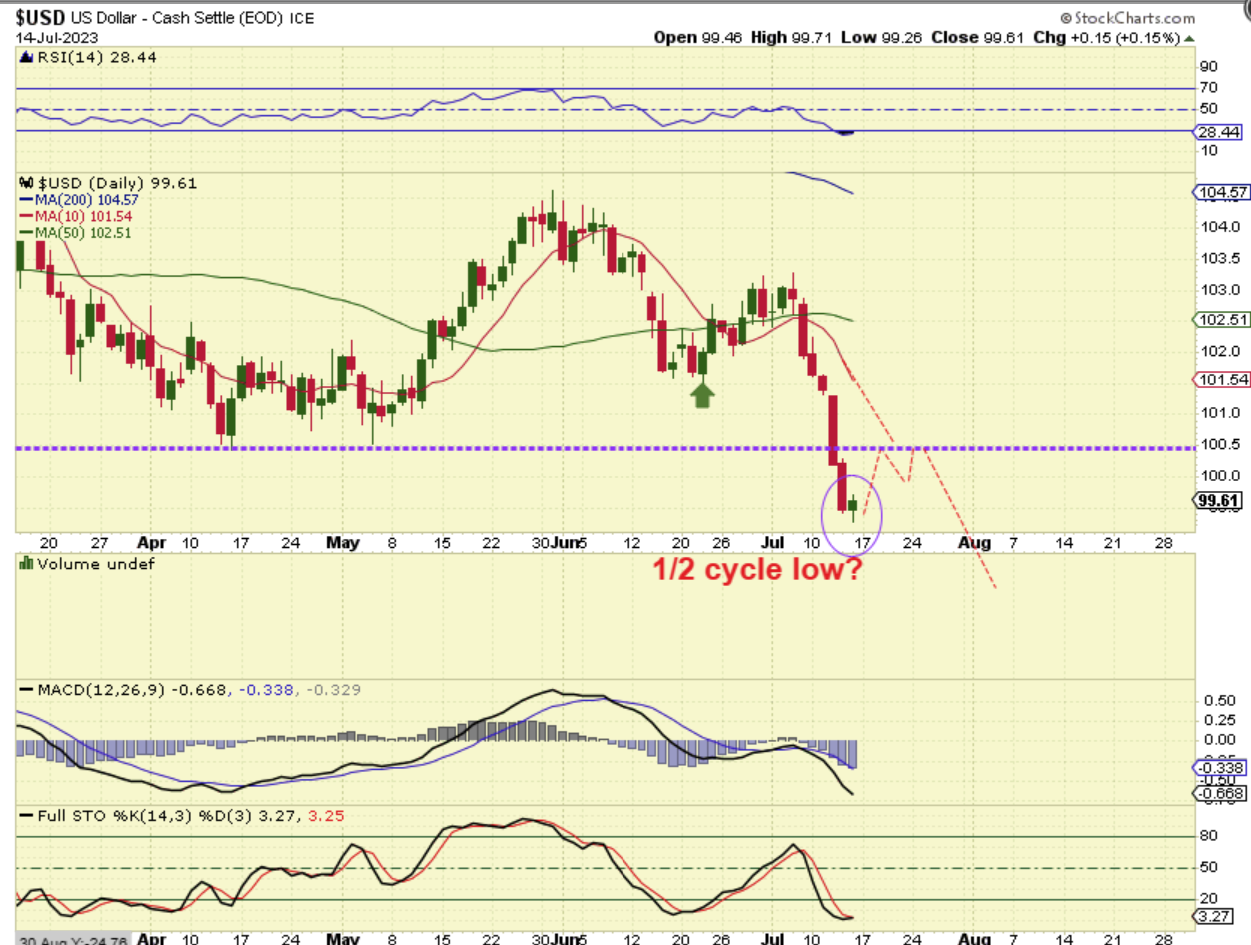Screen dimensions: 1251x945
Task: Click the 'Volume undef' panel label
Action: (96, 563)
